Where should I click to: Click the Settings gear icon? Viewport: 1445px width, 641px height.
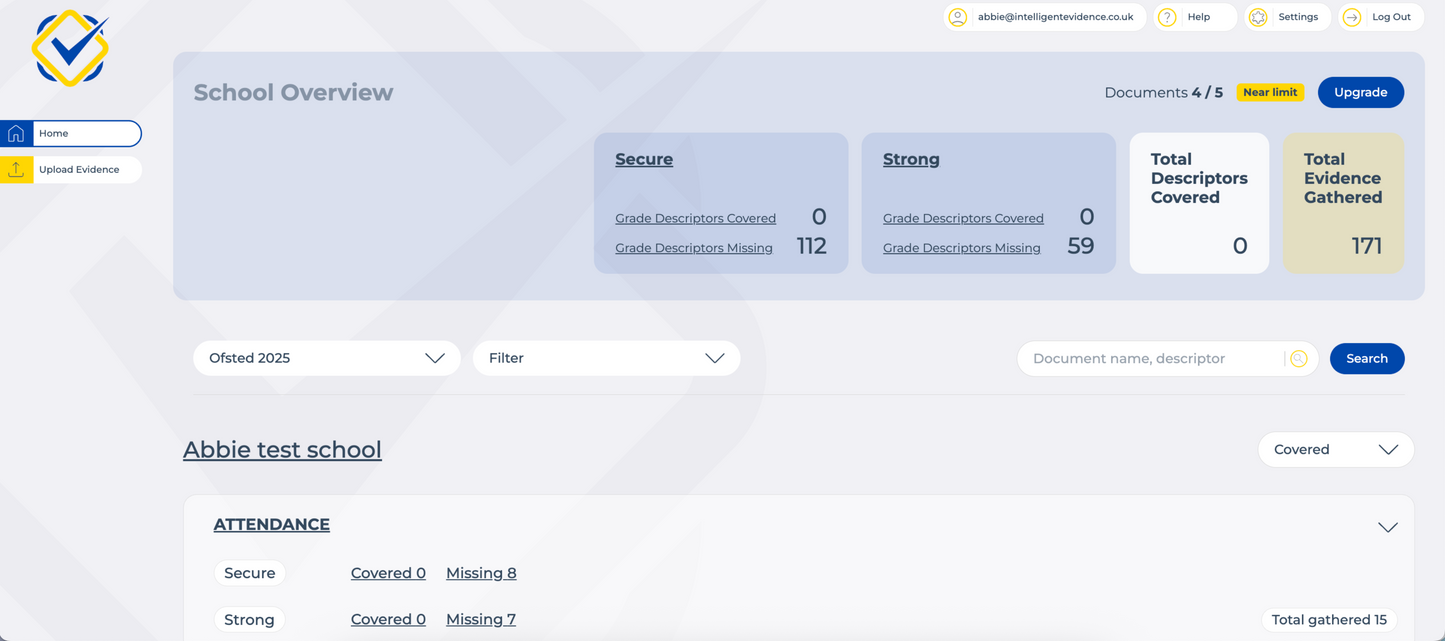pyautogui.click(x=1258, y=17)
